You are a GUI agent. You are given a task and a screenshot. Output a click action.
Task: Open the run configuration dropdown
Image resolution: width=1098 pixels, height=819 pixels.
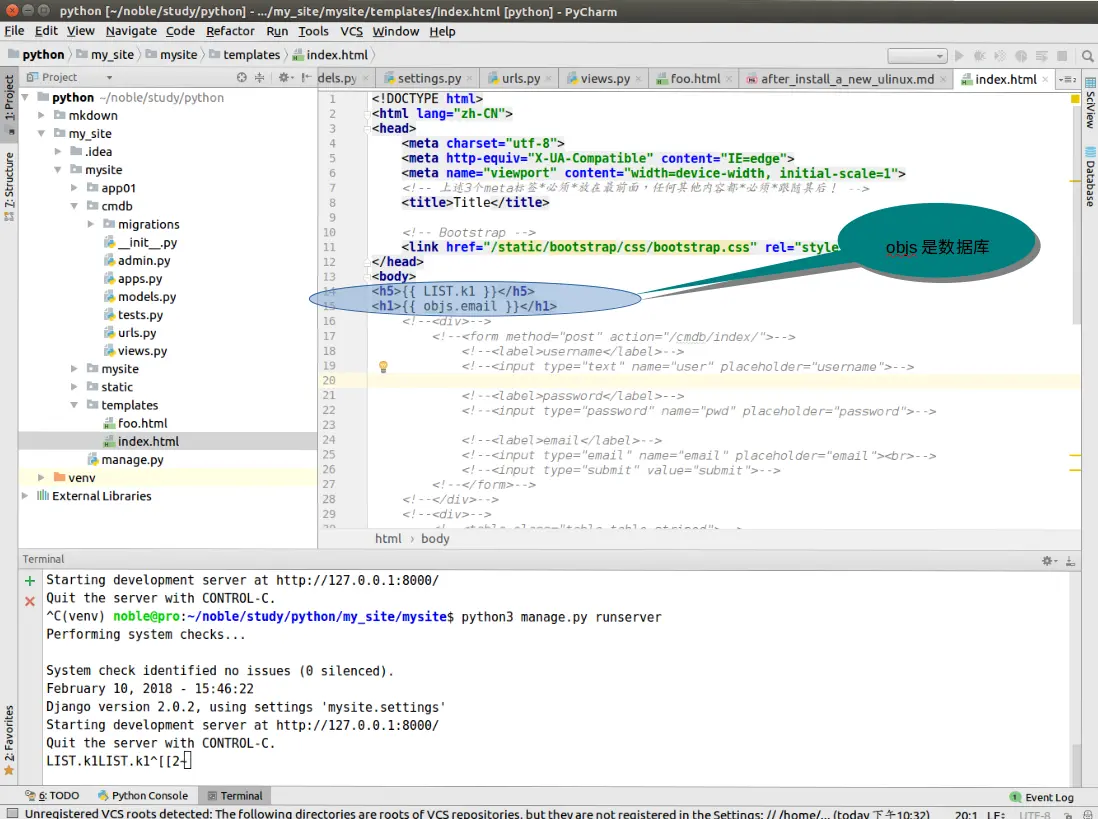tap(917, 56)
